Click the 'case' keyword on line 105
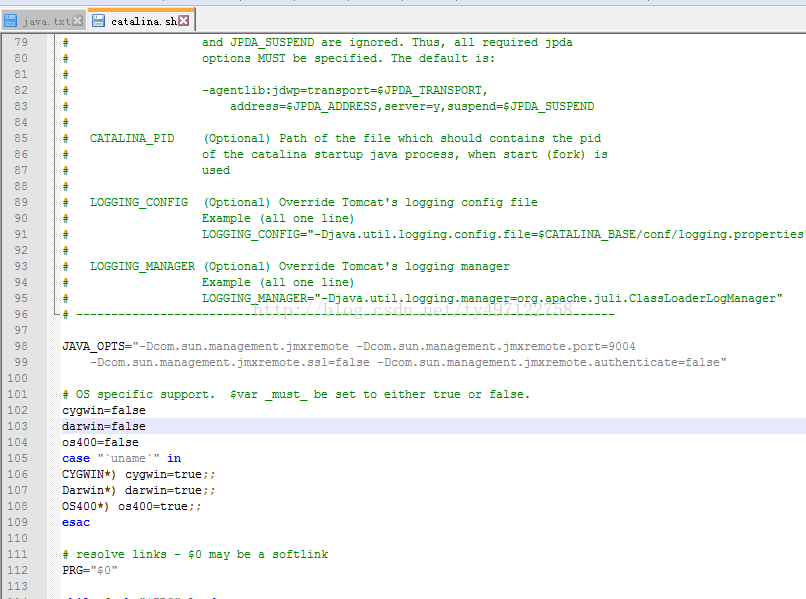Screen dimensions: 806x599 [x=76, y=458]
